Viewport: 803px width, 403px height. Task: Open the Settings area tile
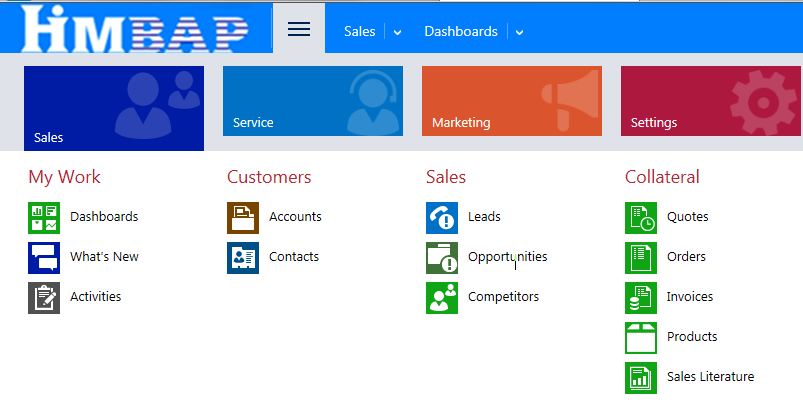click(711, 101)
